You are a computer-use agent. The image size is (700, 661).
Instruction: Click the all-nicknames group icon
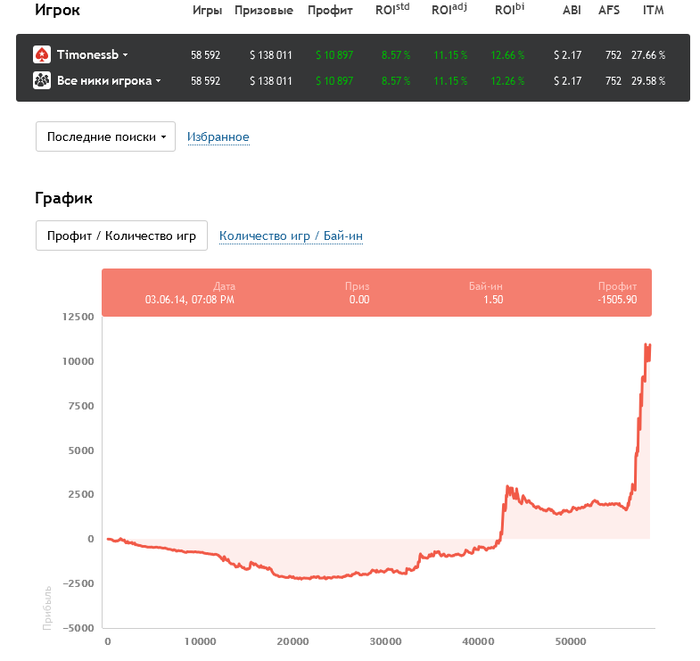coord(42,81)
